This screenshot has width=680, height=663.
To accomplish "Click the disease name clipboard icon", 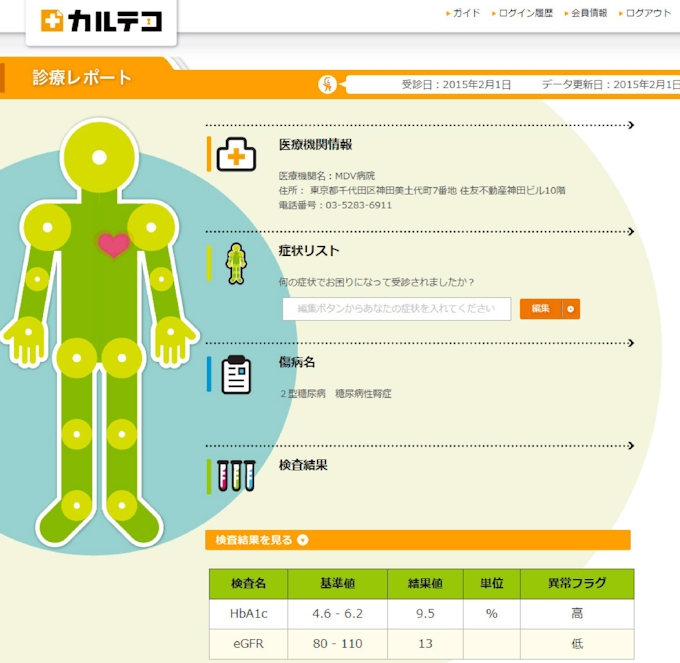I will coord(236,374).
